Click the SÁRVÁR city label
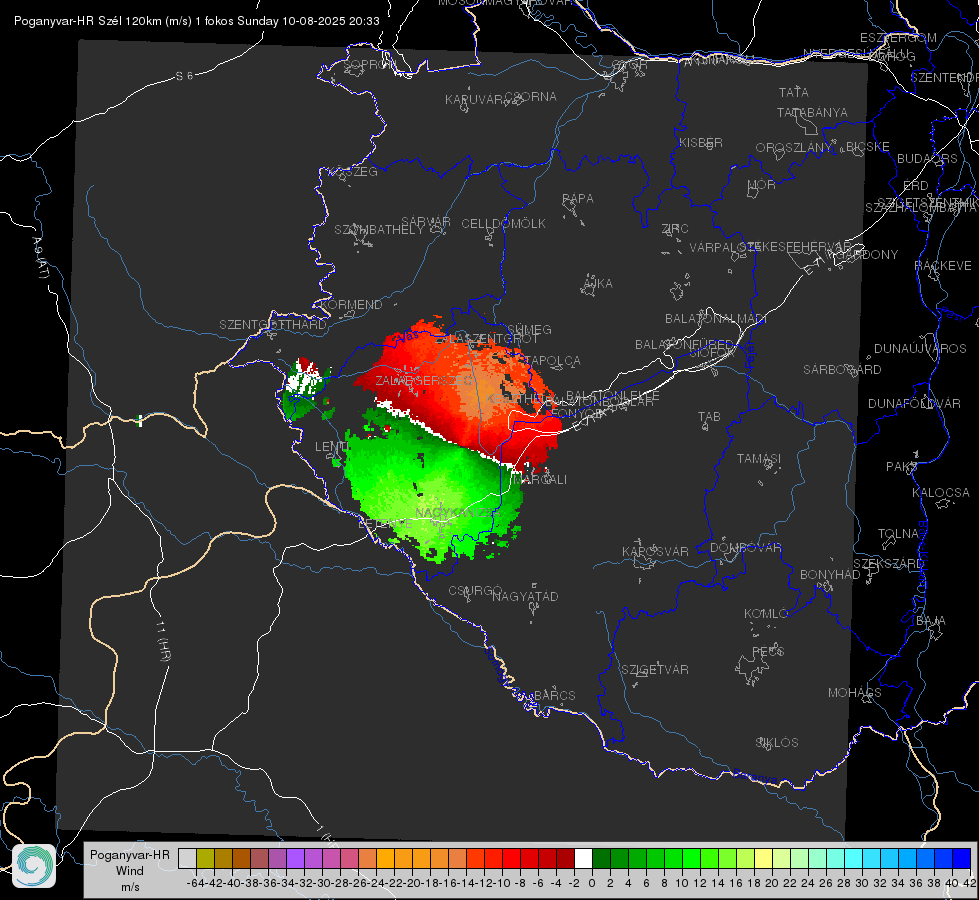The width and height of the screenshot is (979, 900). click(x=426, y=222)
